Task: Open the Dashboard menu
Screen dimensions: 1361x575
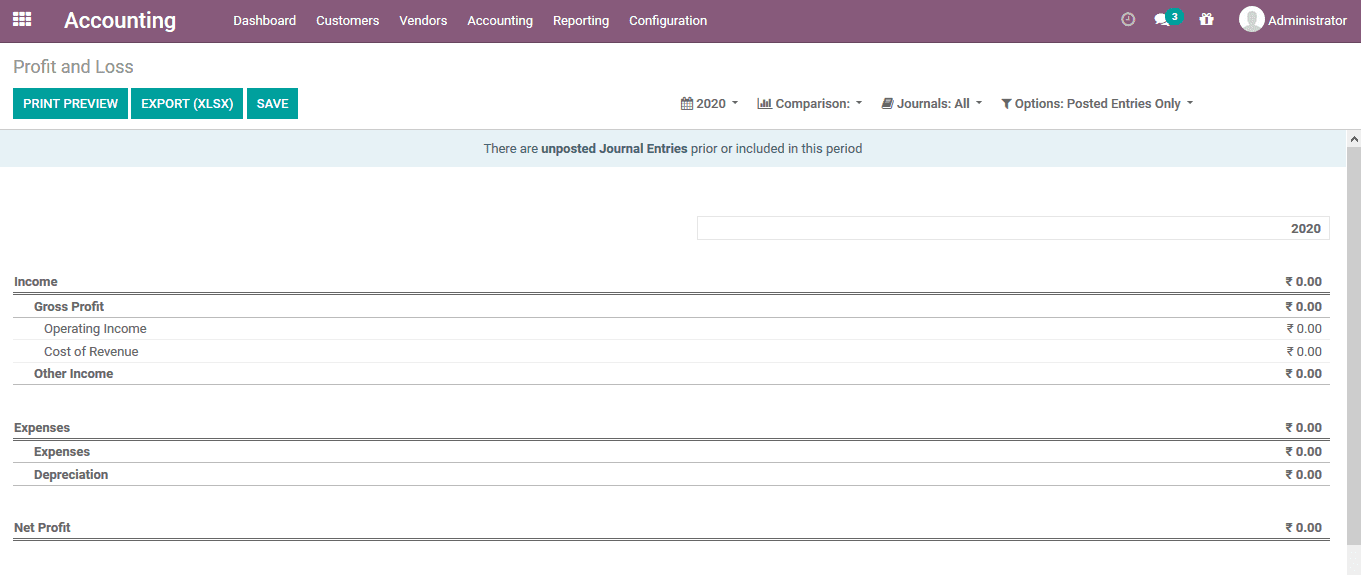Action: pos(265,20)
